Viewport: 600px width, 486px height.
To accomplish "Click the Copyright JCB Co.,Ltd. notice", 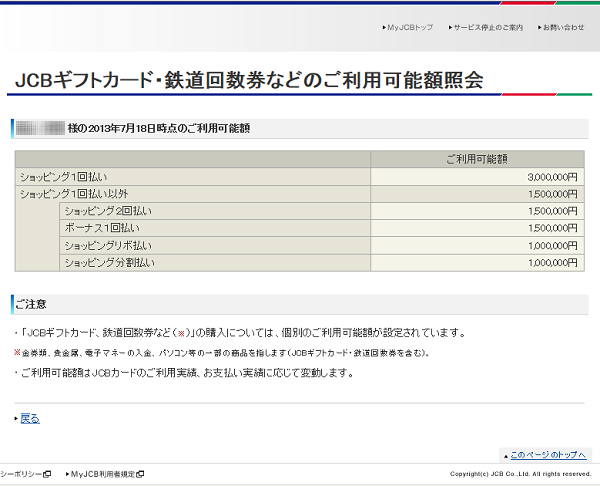I will tap(520, 474).
